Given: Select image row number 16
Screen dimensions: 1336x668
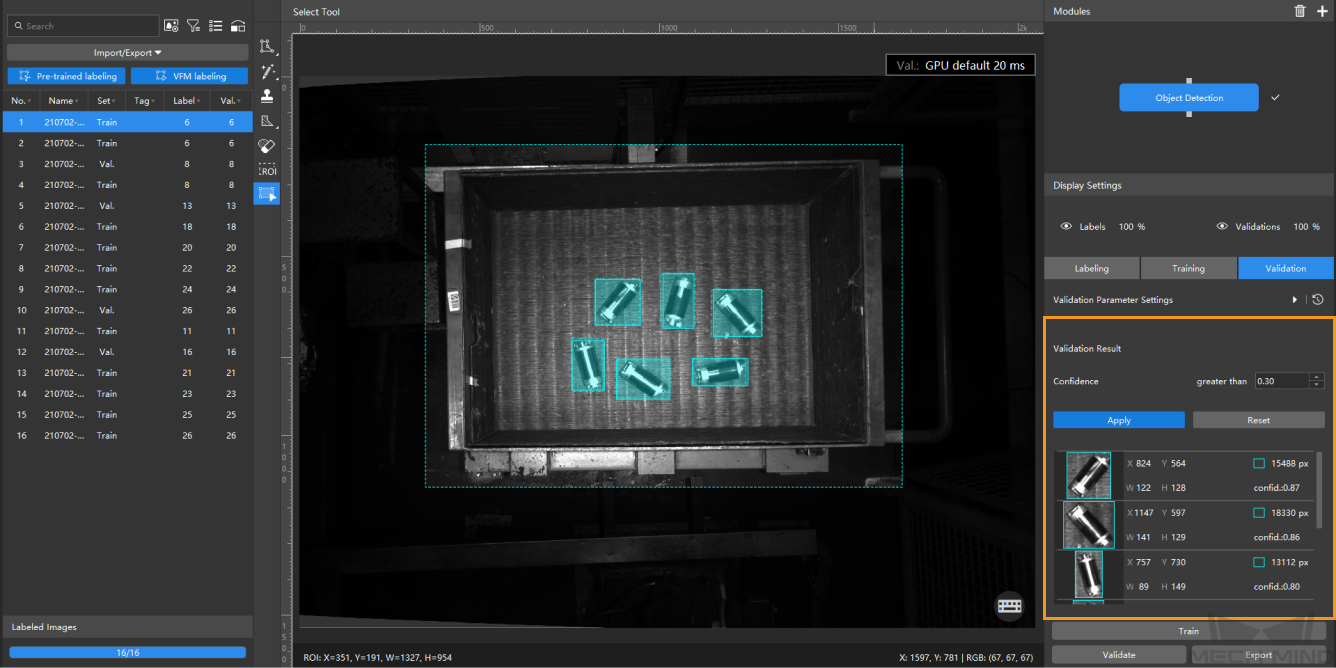Looking at the screenshot, I should 127,435.
